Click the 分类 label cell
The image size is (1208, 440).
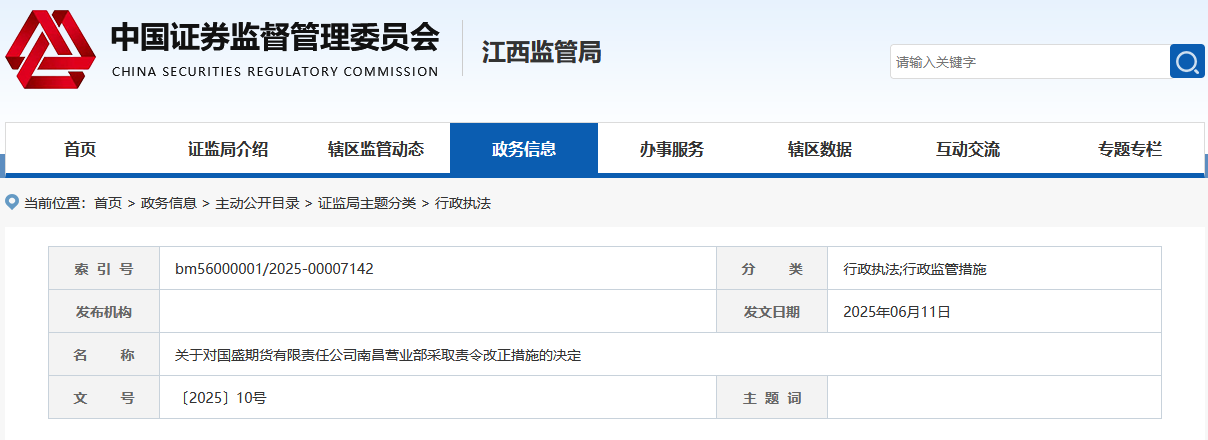point(772,269)
